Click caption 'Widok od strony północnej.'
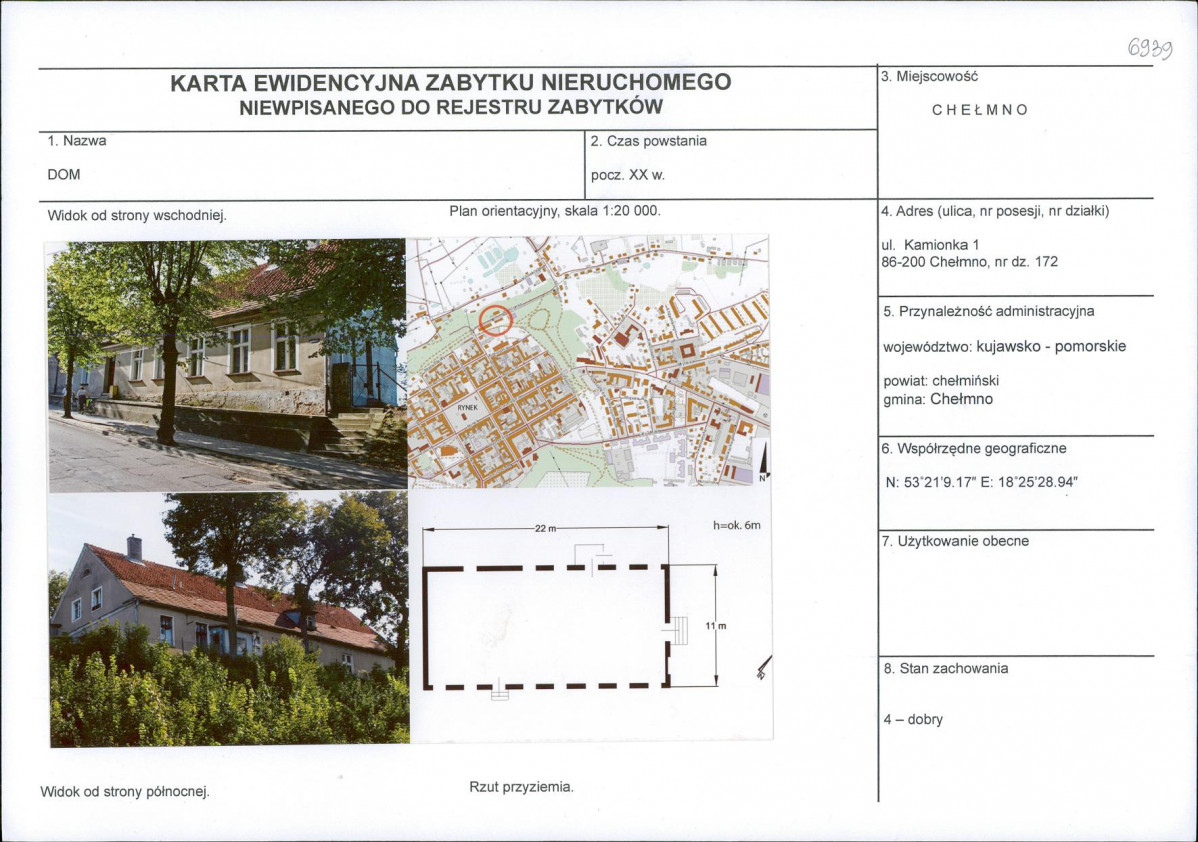This screenshot has width=1198, height=842. pyautogui.click(x=125, y=792)
